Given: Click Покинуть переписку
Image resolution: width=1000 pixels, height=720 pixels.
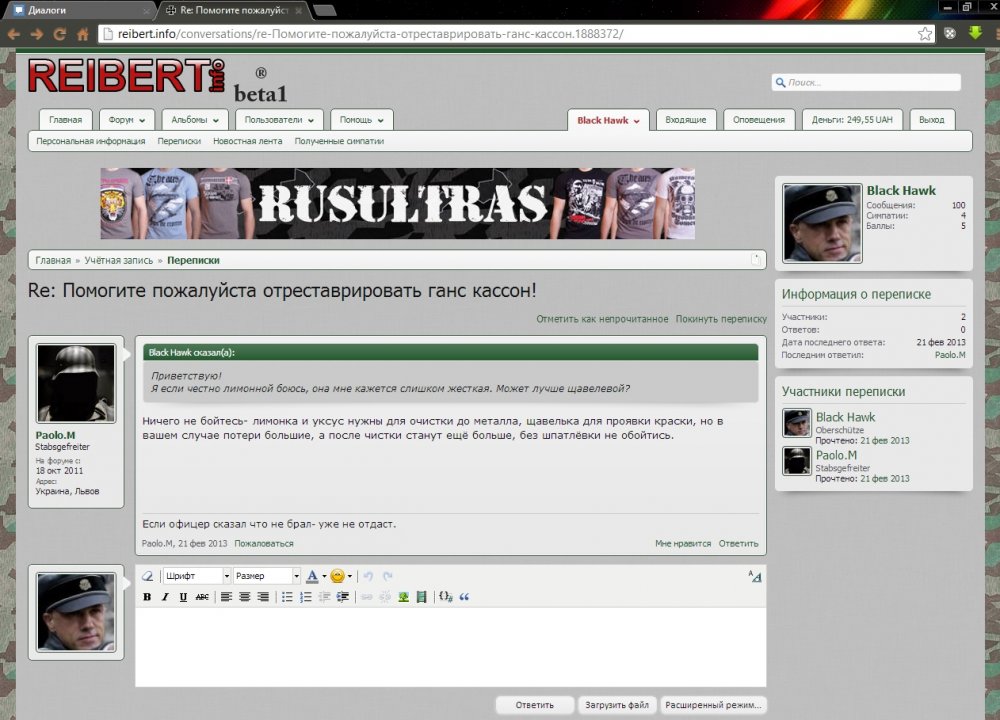Looking at the screenshot, I should click(x=721, y=319).
